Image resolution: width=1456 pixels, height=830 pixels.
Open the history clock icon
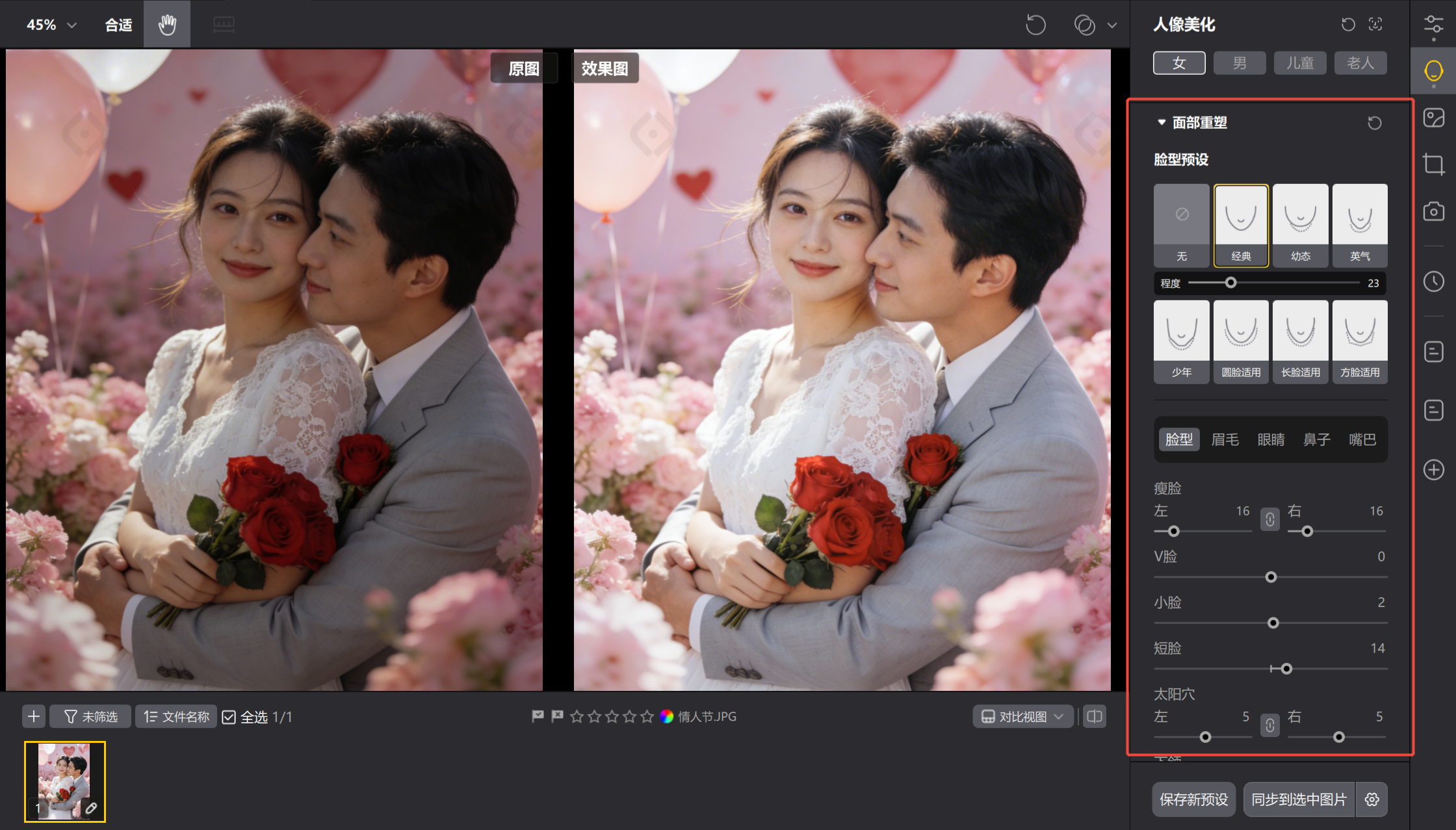tap(1433, 281)
